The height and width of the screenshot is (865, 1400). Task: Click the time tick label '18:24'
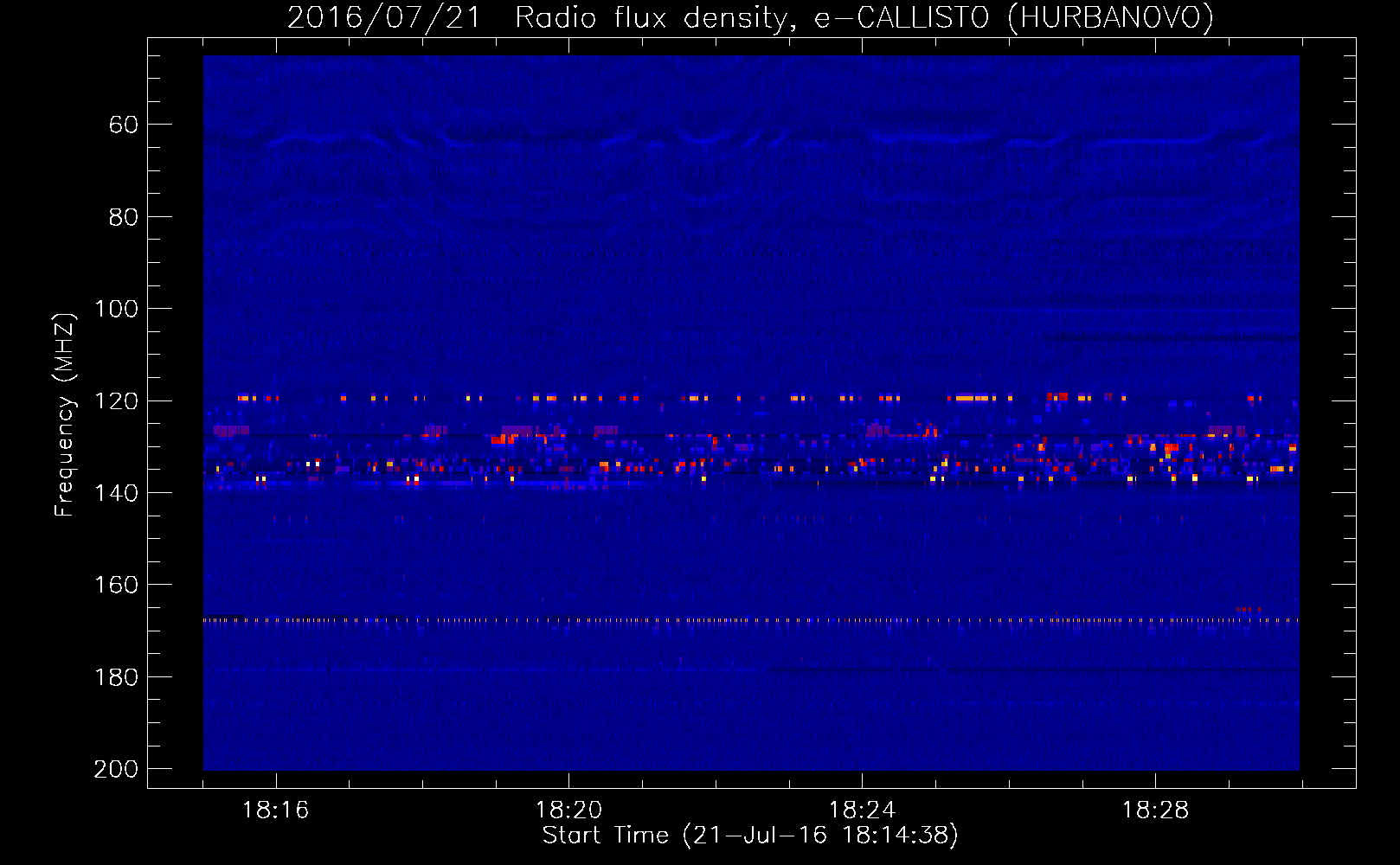(862, 811)
